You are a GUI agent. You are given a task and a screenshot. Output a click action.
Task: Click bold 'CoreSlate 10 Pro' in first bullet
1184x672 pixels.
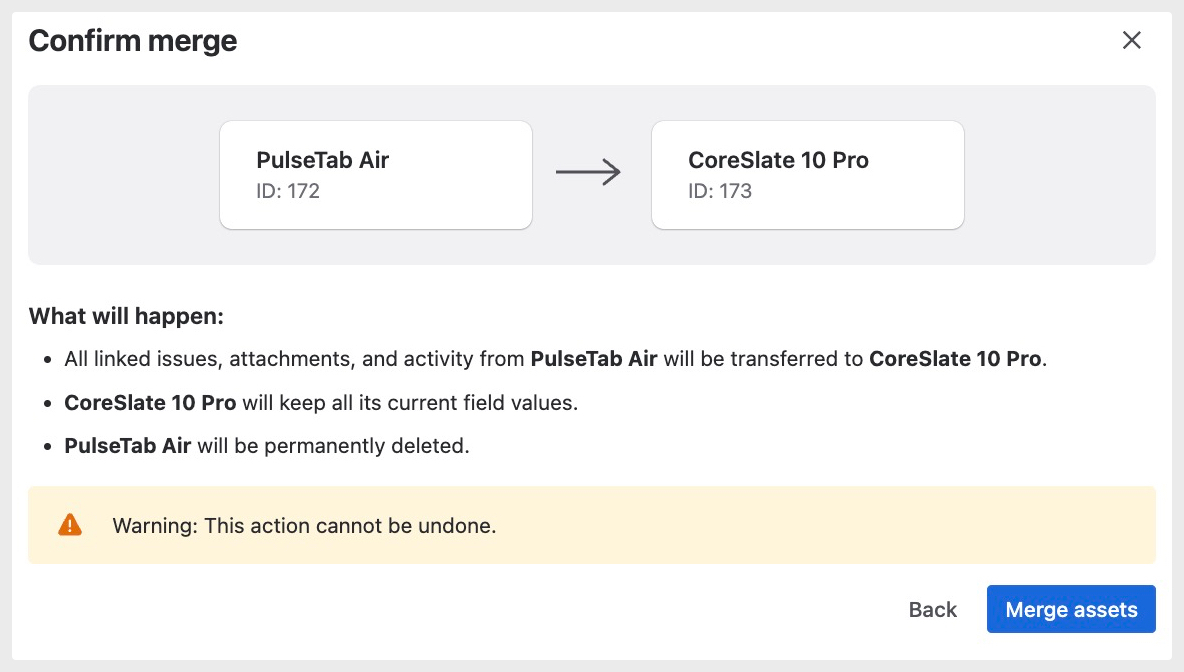coord(955,359)
